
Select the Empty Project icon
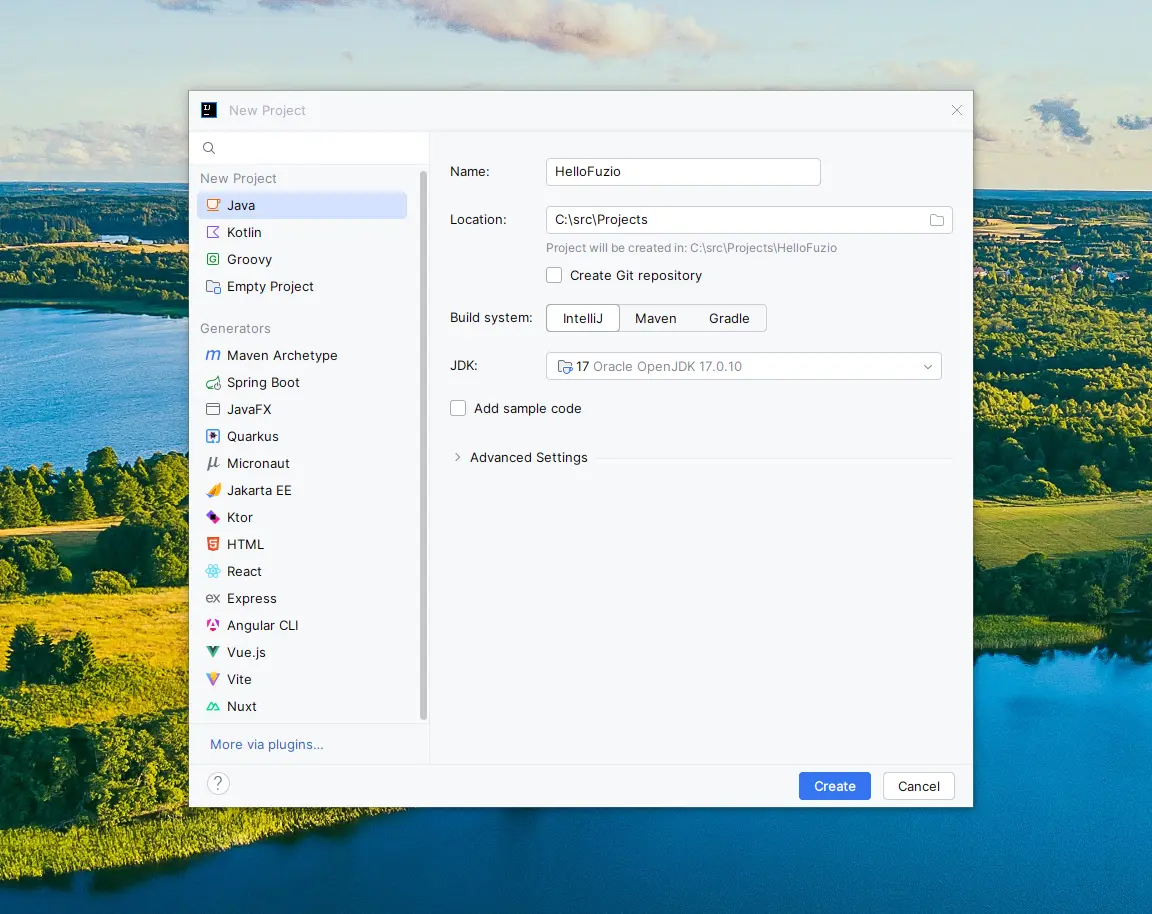point(213,287)
